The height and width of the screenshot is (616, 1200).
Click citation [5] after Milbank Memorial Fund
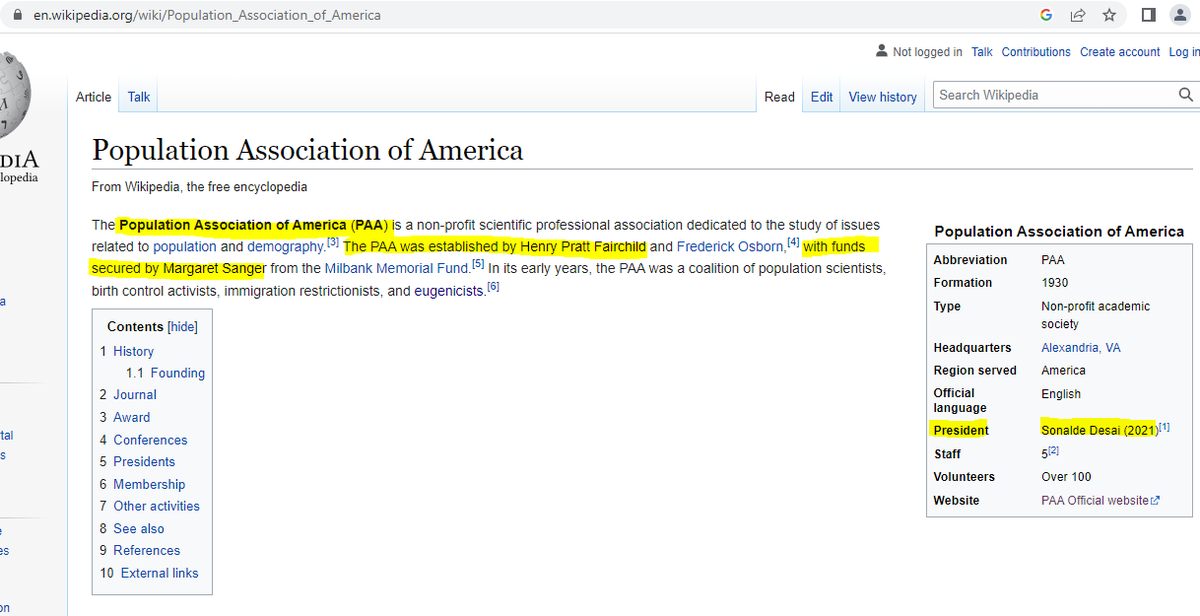click(x=478, y=265)
